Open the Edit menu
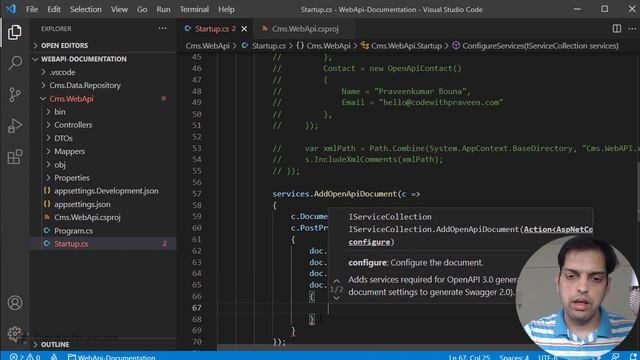 pyautogui.click(x=54, y=9)
